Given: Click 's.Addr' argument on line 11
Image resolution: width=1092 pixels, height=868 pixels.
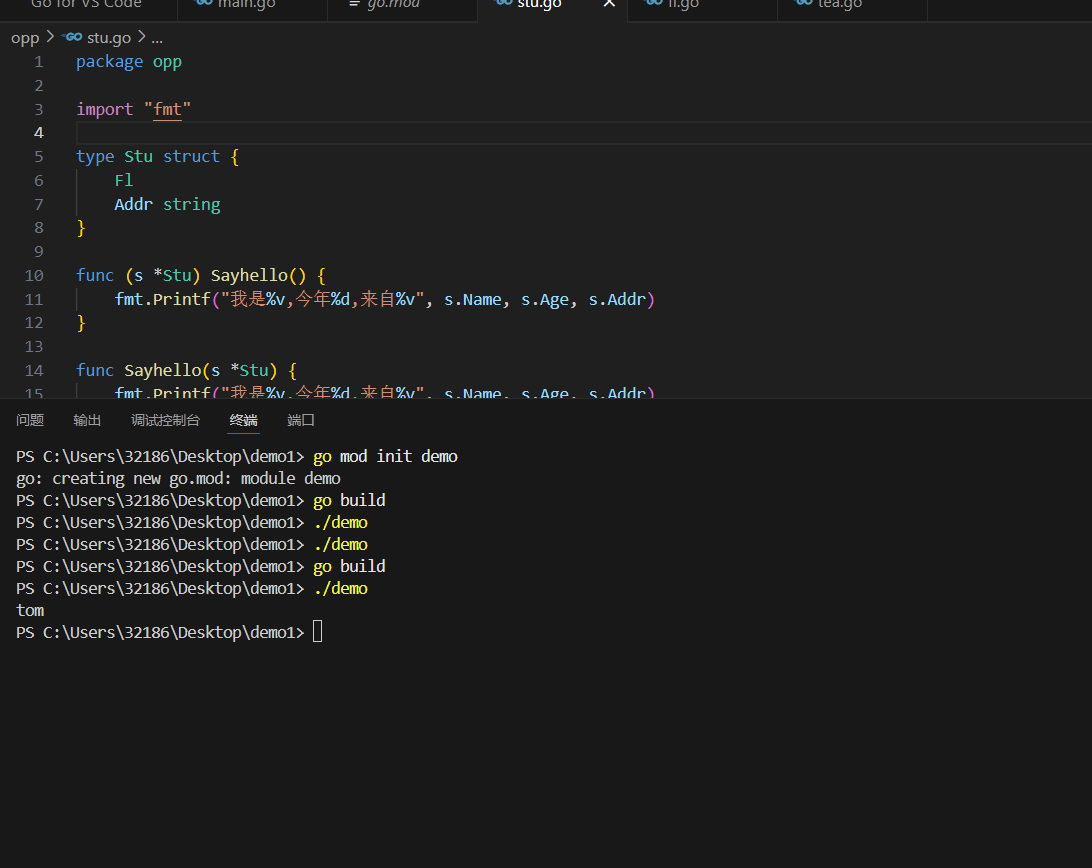Looking at the screenshot, I should coord(618,300).
